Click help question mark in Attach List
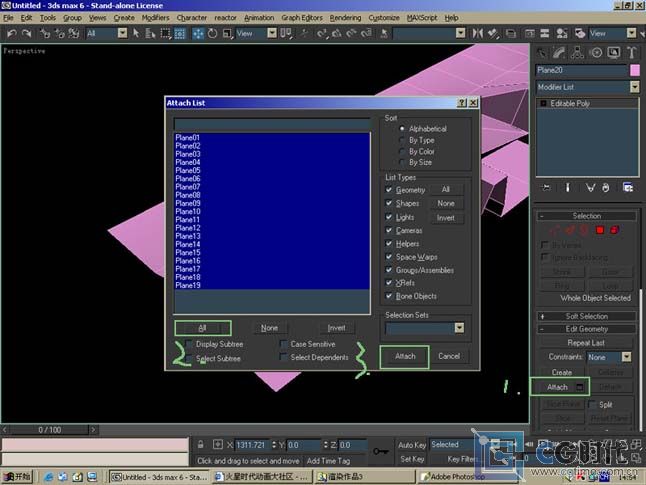 (x=462, y=103)
